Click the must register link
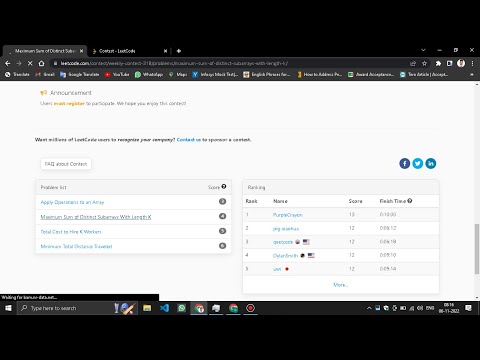This screenshot has width=480, height=360. pos(69,103)
